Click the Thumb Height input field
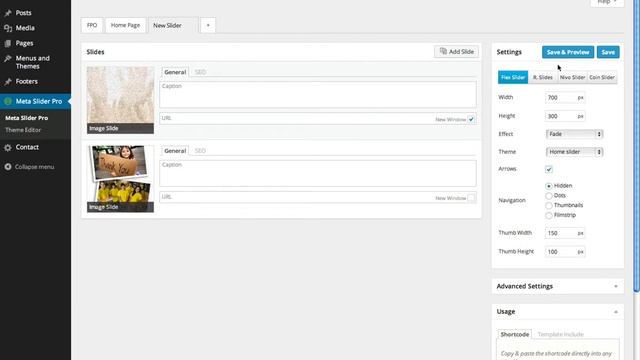This screenshot has width=640, height=360. (x=565, y=252)
